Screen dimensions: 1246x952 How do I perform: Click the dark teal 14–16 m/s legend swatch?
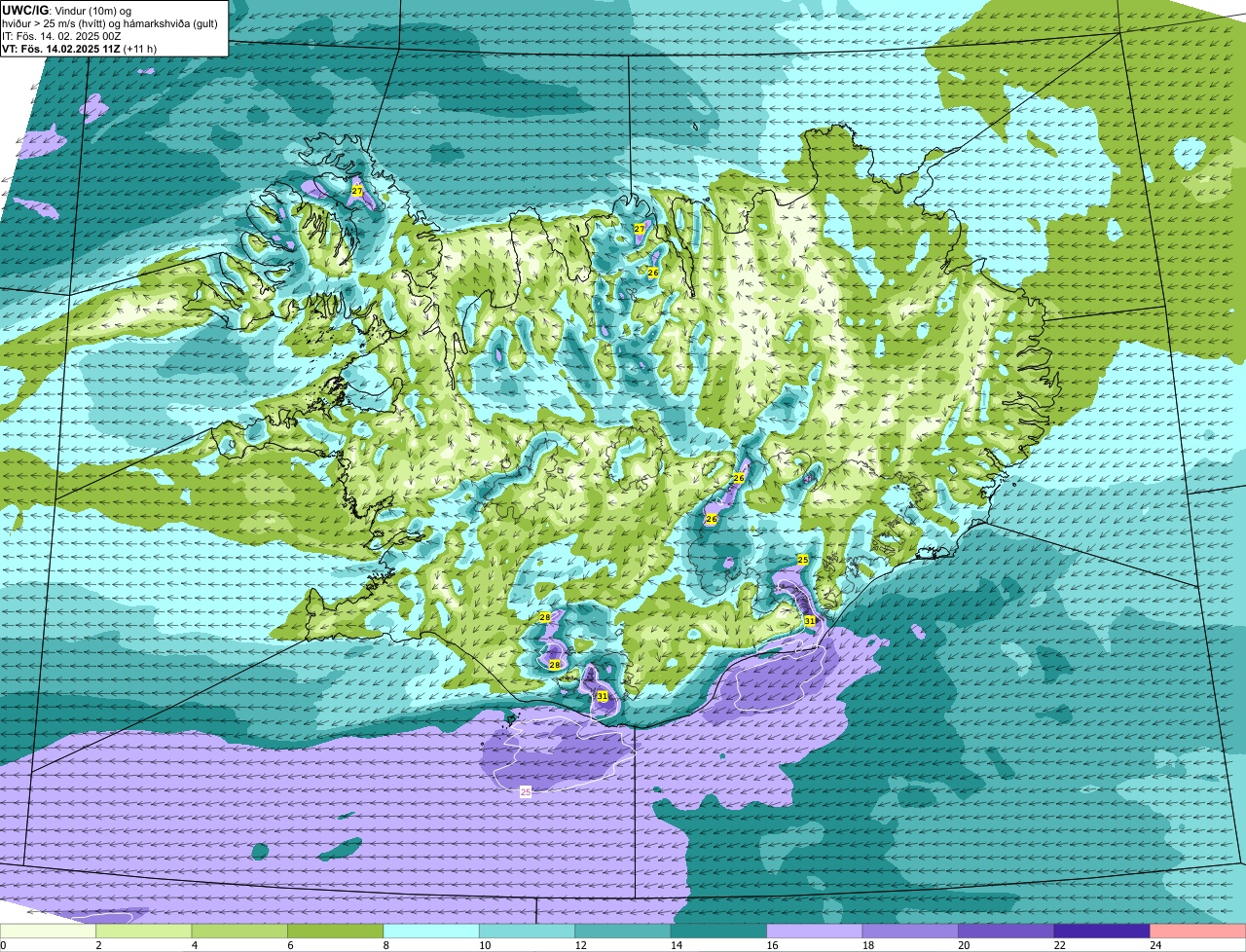coord(719,932)
